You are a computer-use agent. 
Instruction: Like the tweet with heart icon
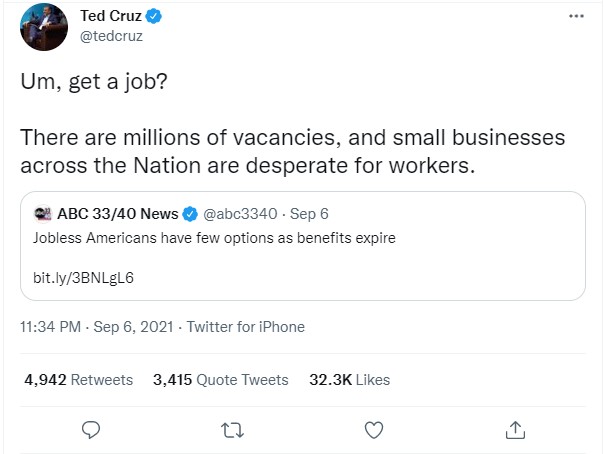pos(374,430)
